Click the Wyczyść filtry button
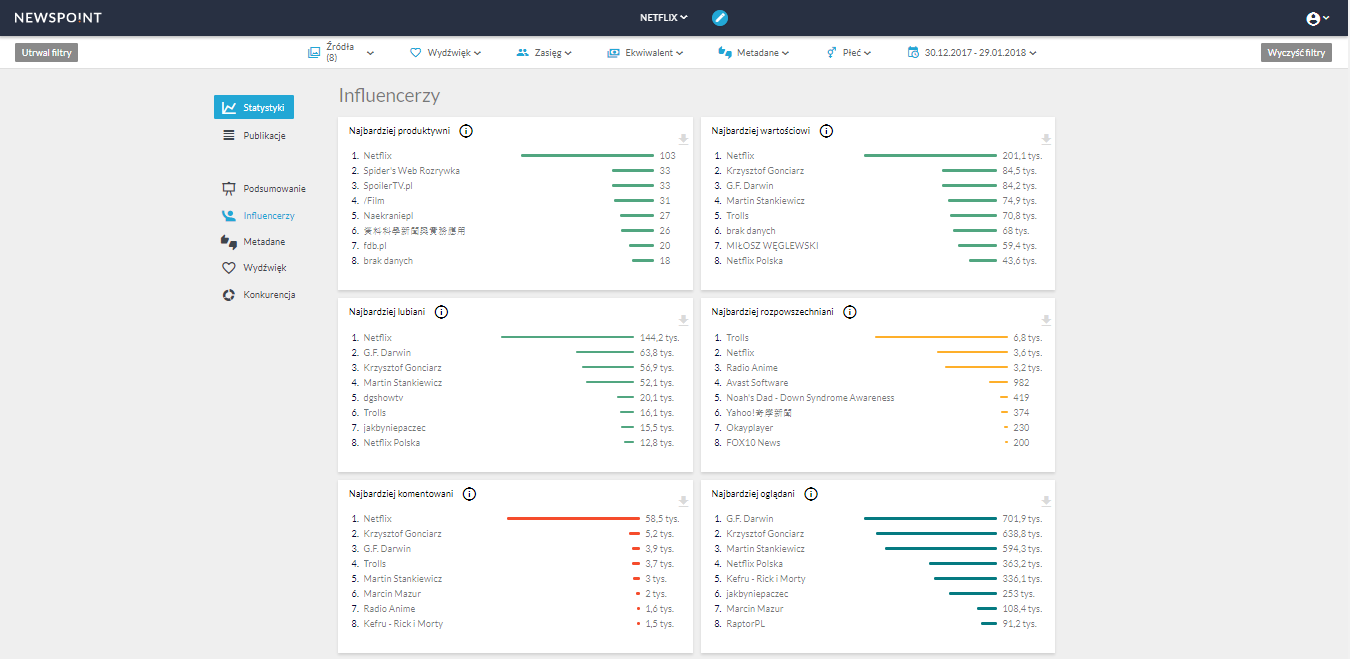 pyautogui.click(x=1296, y=53)
